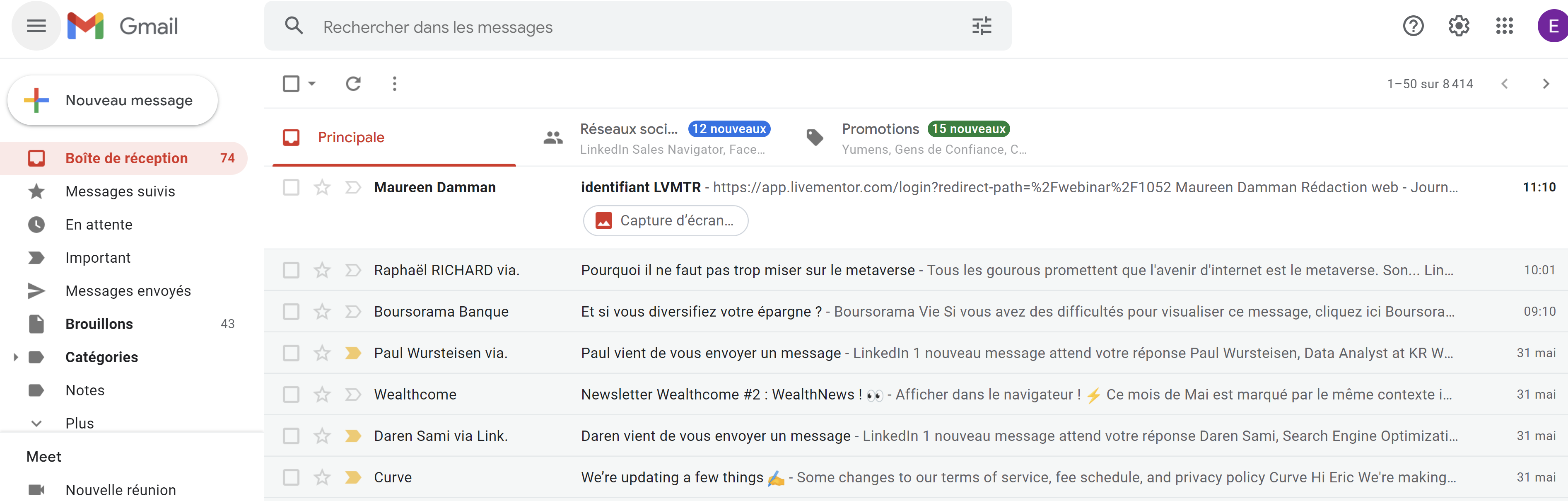Check the Curve email checkbox
Screen dimensions: 1568x501
pyautogui.click(x=291, y=477)
